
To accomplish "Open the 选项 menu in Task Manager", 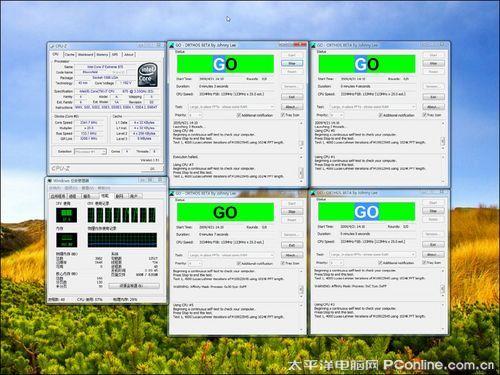I will point(71,188).
